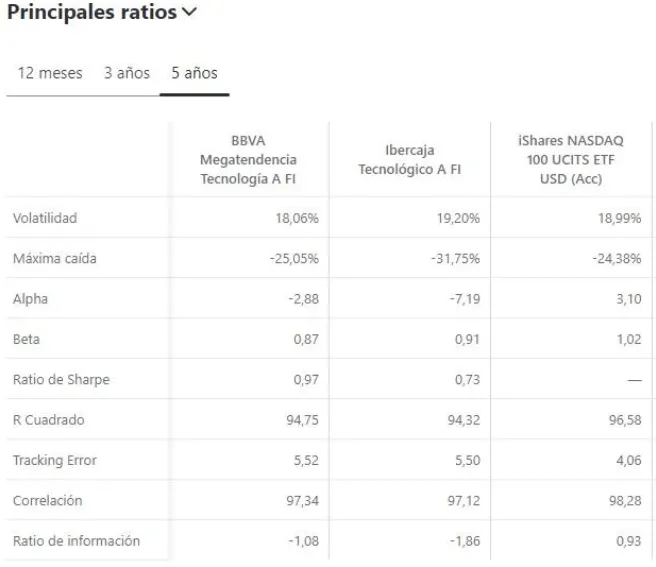The height and width of the screenshot is (567, 656).
Task: Click the R Cuadrado row label
Action: (x=49, y=419)
